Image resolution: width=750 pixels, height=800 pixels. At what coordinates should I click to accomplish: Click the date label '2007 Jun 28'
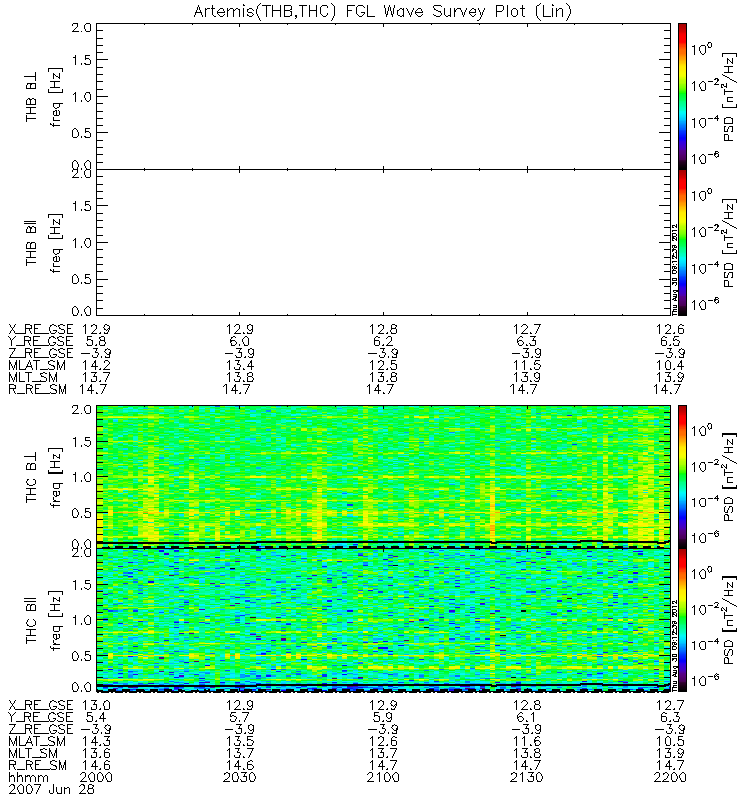tap(52, 789)
